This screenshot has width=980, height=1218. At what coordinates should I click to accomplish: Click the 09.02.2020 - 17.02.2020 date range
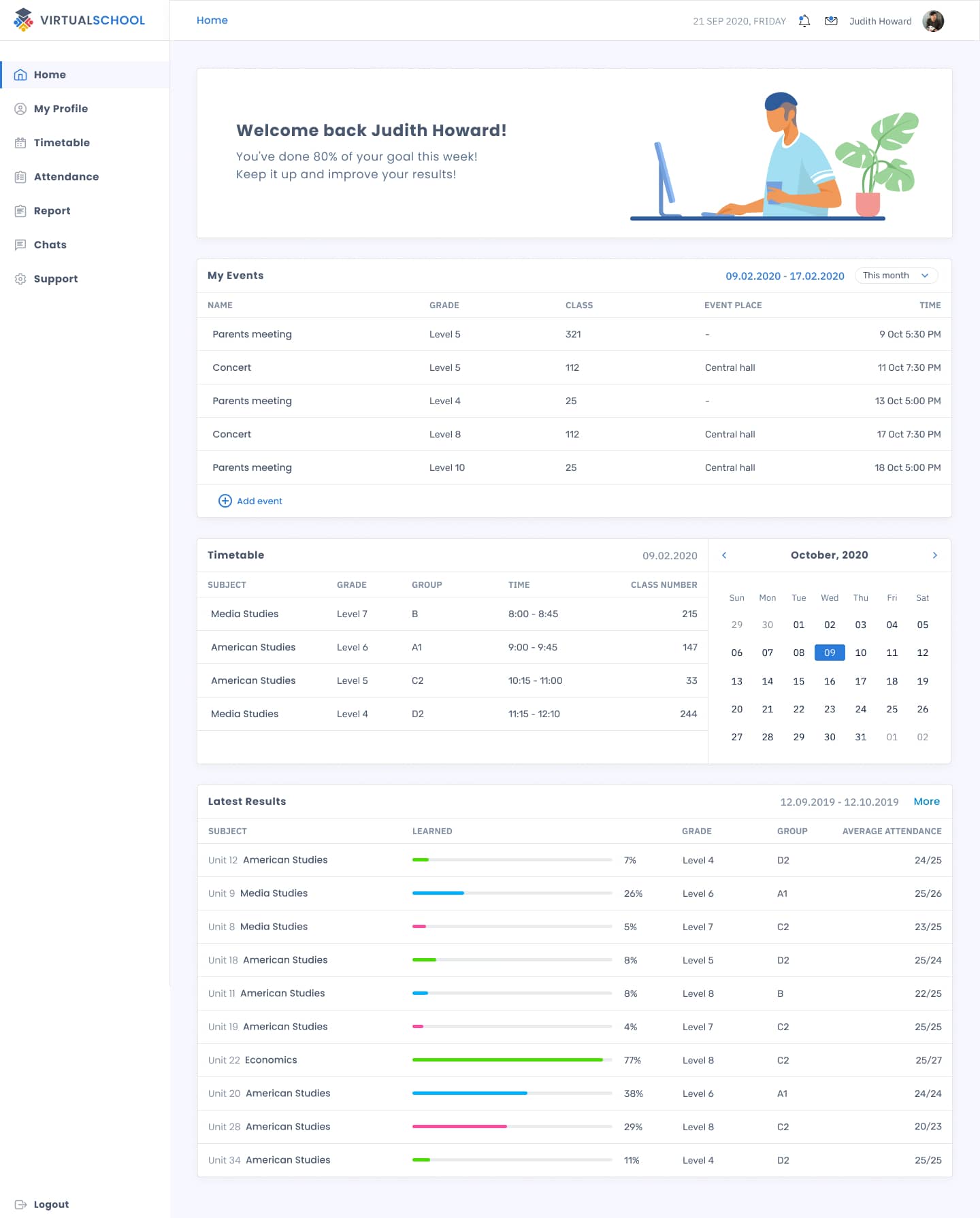click(785, 276)
